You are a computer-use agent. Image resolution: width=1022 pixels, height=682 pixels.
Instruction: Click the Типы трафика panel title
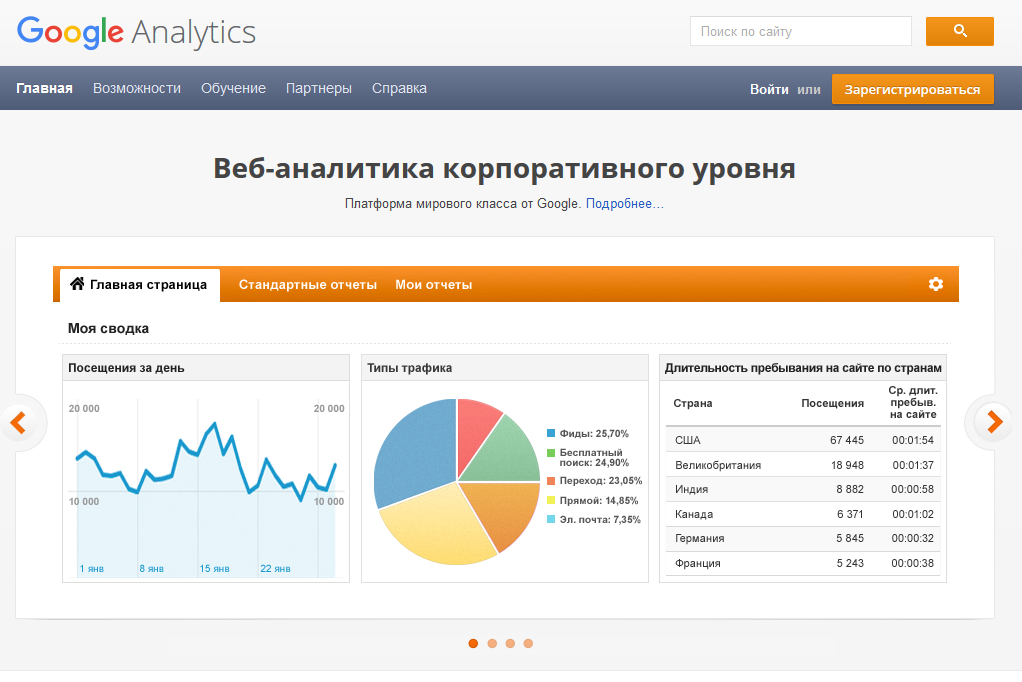click(409, 368)
